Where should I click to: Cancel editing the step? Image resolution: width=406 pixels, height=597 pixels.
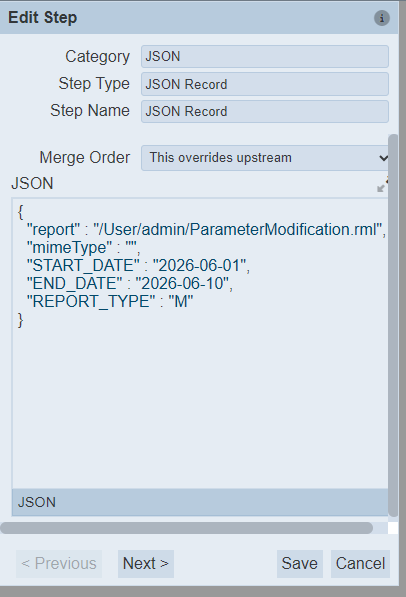pos(360,563)
